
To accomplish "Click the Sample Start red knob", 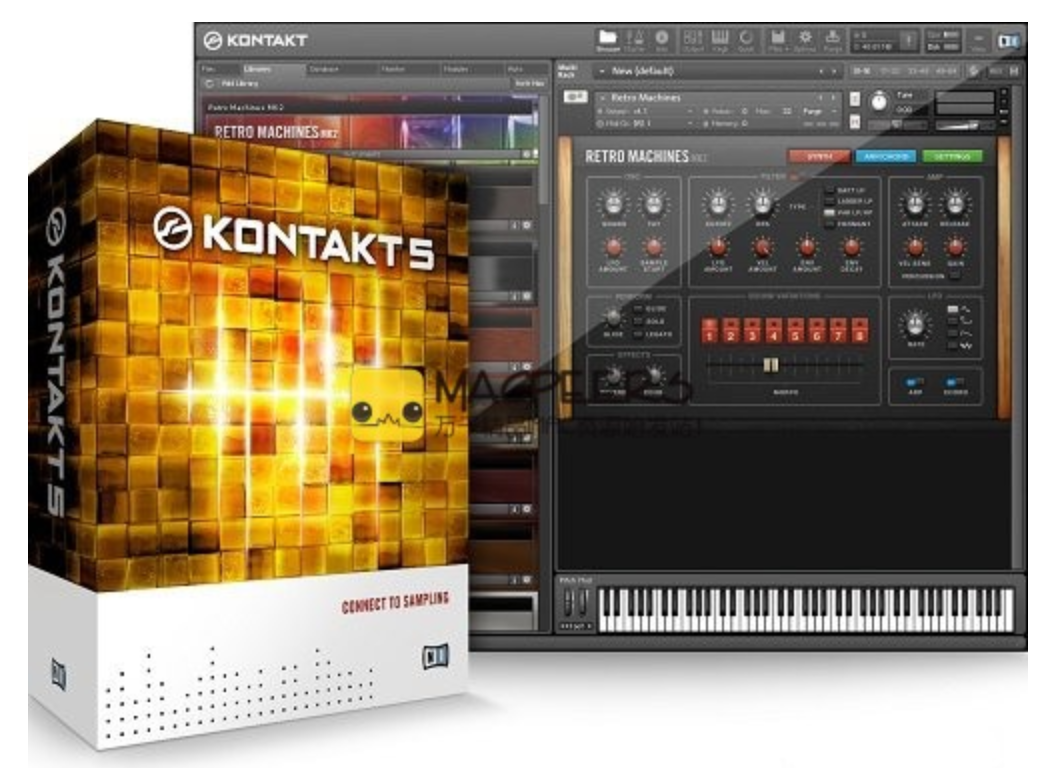I will (653, 247).
